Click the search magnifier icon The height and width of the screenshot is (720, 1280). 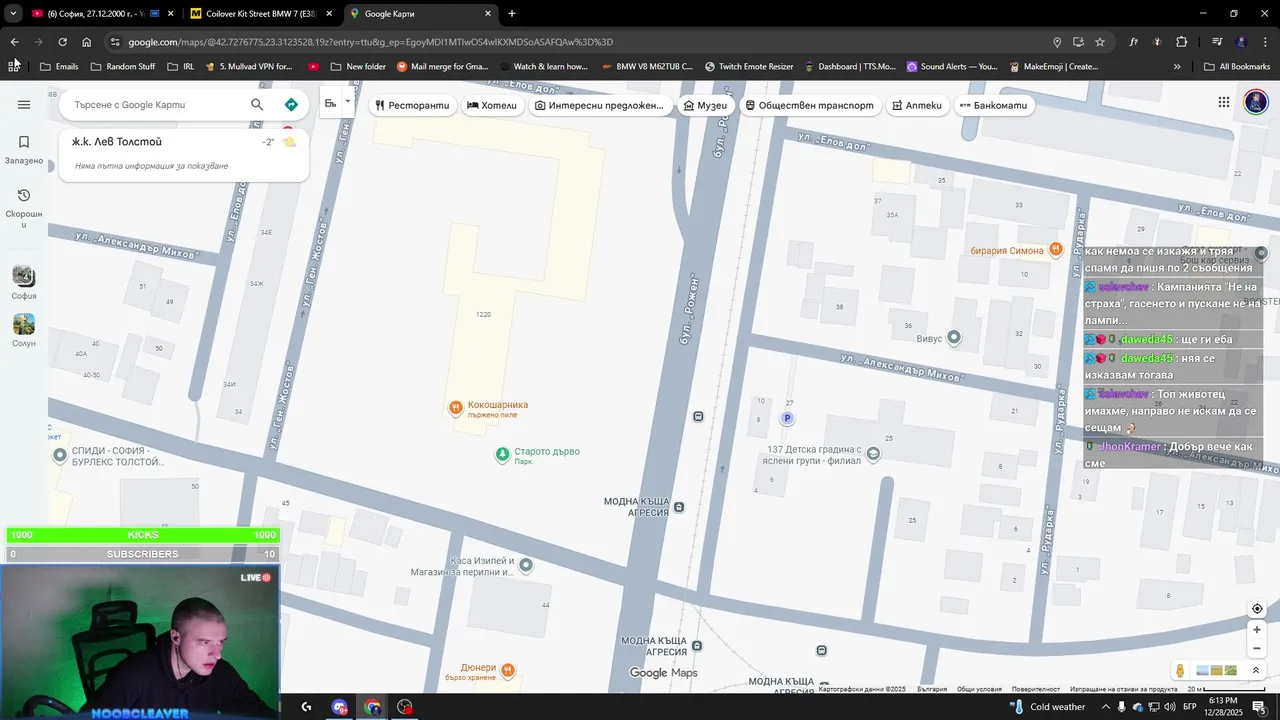[x=257, y=104]
